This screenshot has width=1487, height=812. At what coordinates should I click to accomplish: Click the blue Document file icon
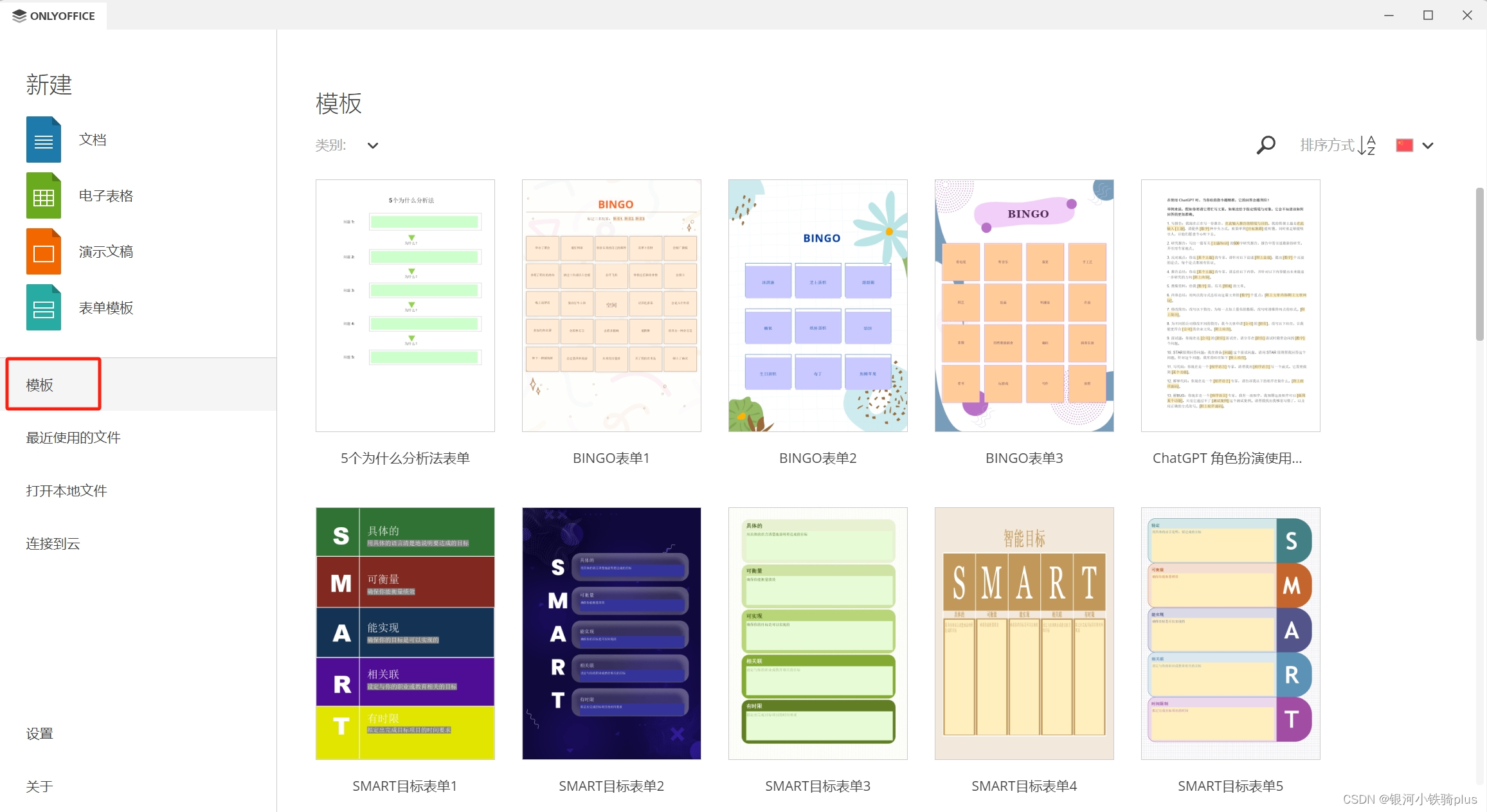coord(43,140)
